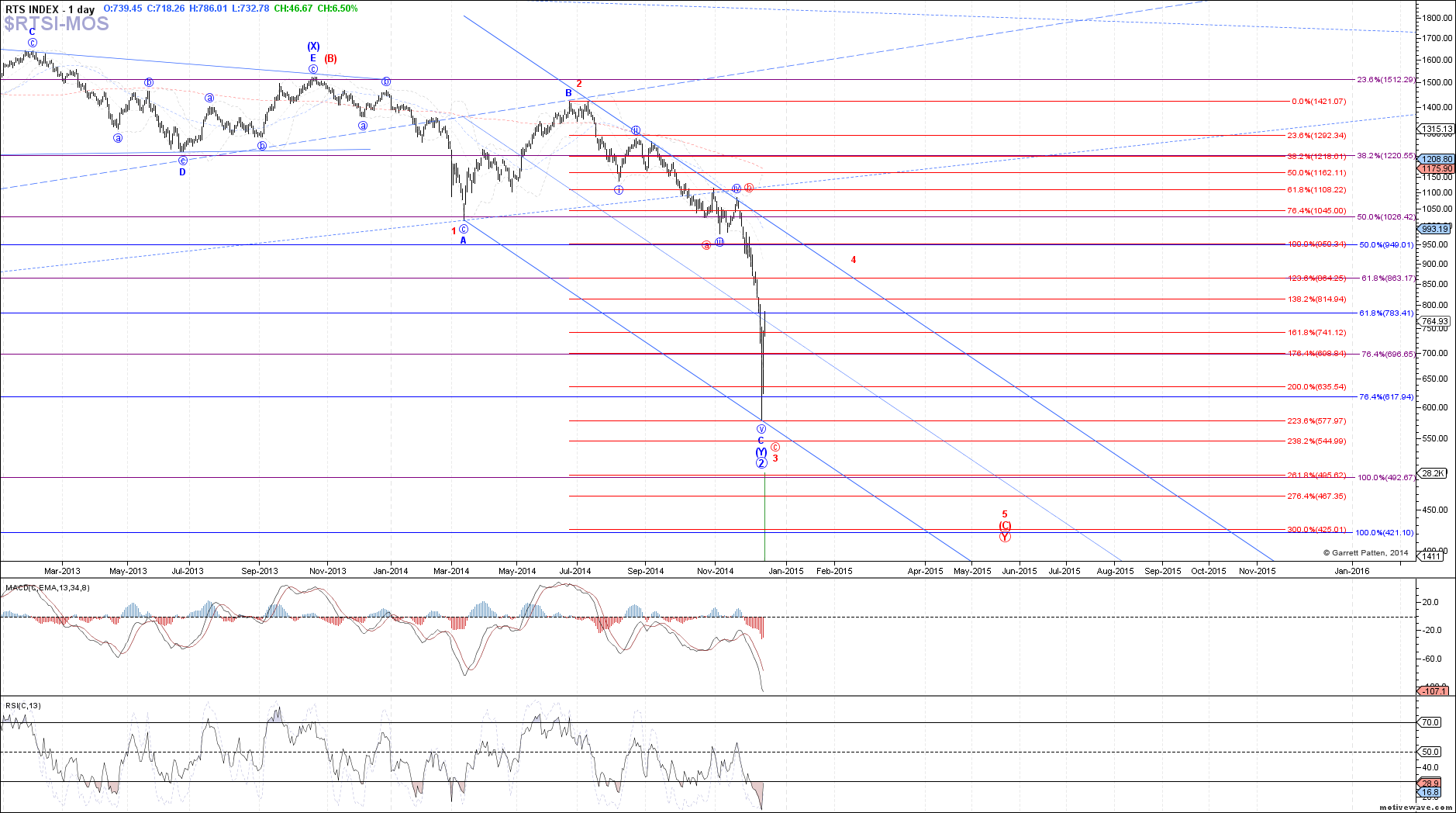Click the RSI(C,13) indicator label
Screen dimensions: 1456x813
23,706
